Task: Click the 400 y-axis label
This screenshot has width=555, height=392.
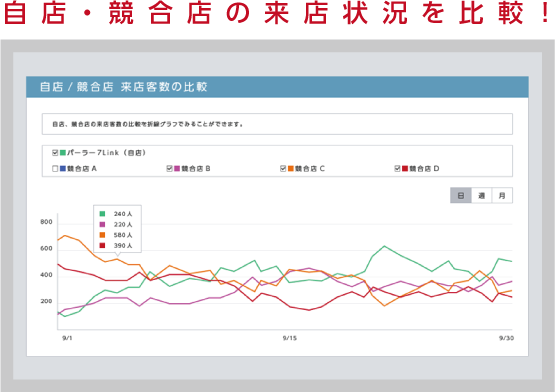Action: point(46,275)
